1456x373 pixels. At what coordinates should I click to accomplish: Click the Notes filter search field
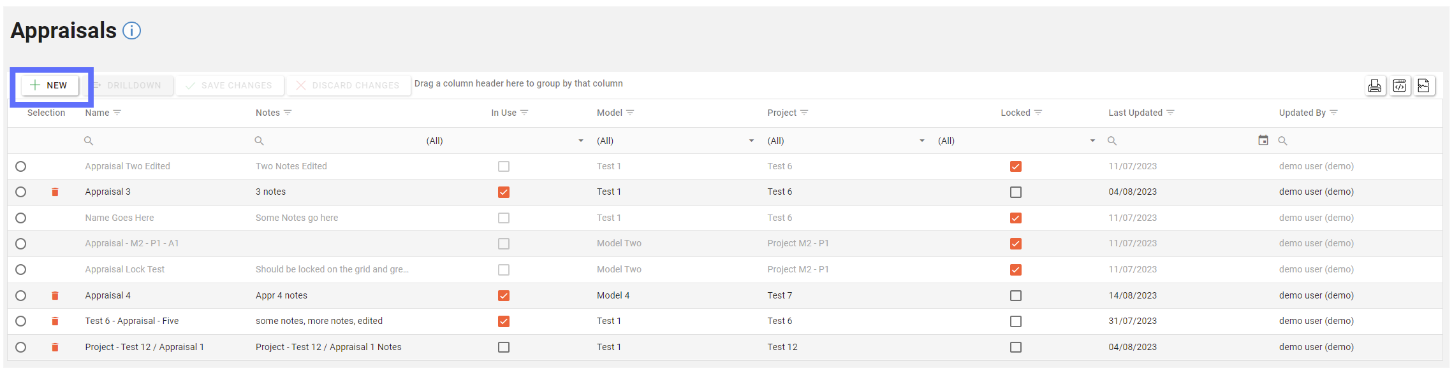point(337,141)
